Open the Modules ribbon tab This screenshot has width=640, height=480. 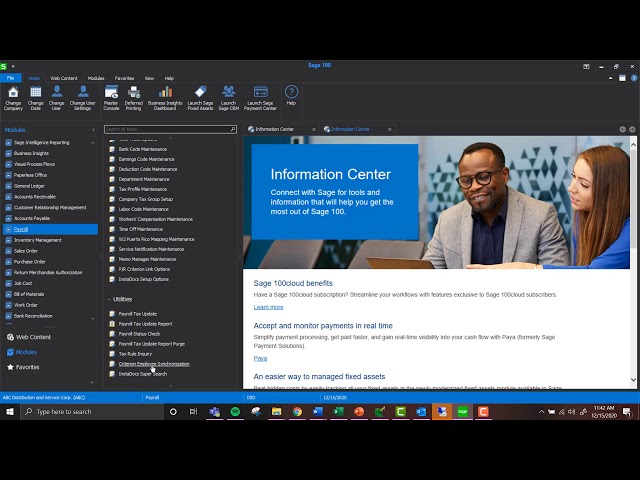[96, 78]
